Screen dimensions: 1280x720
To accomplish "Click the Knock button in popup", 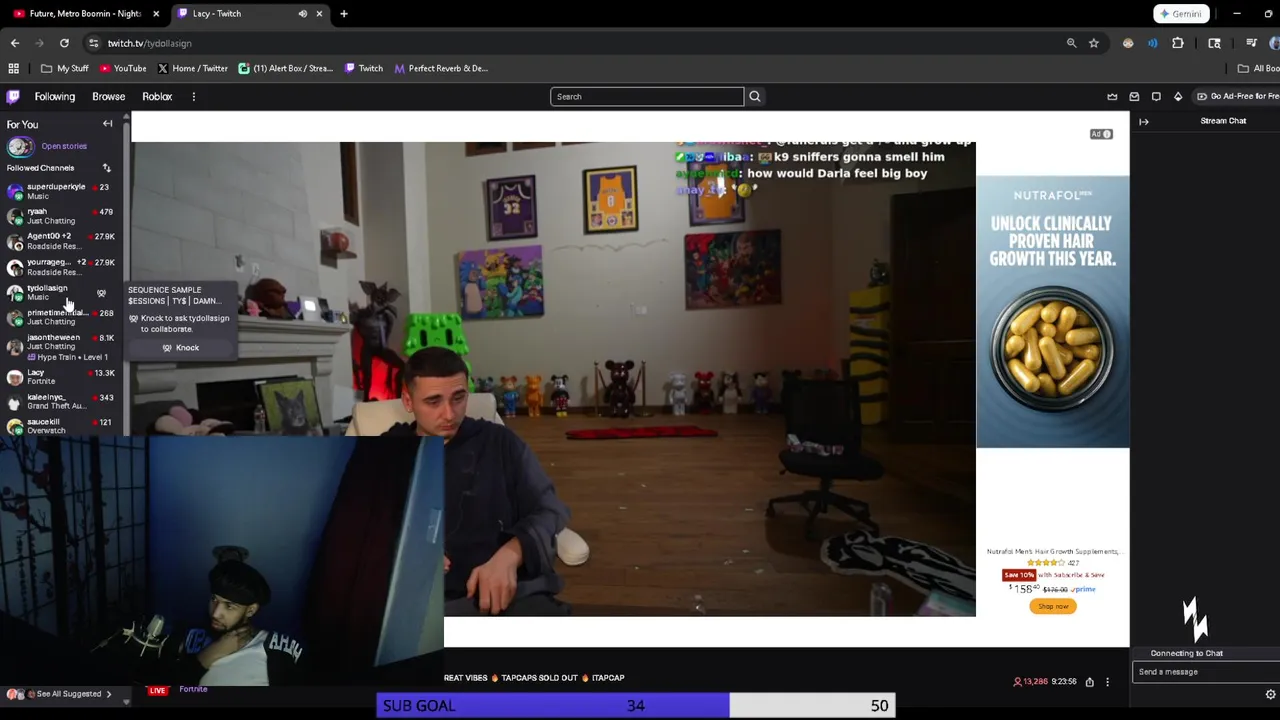I will (x=181, y=348).
